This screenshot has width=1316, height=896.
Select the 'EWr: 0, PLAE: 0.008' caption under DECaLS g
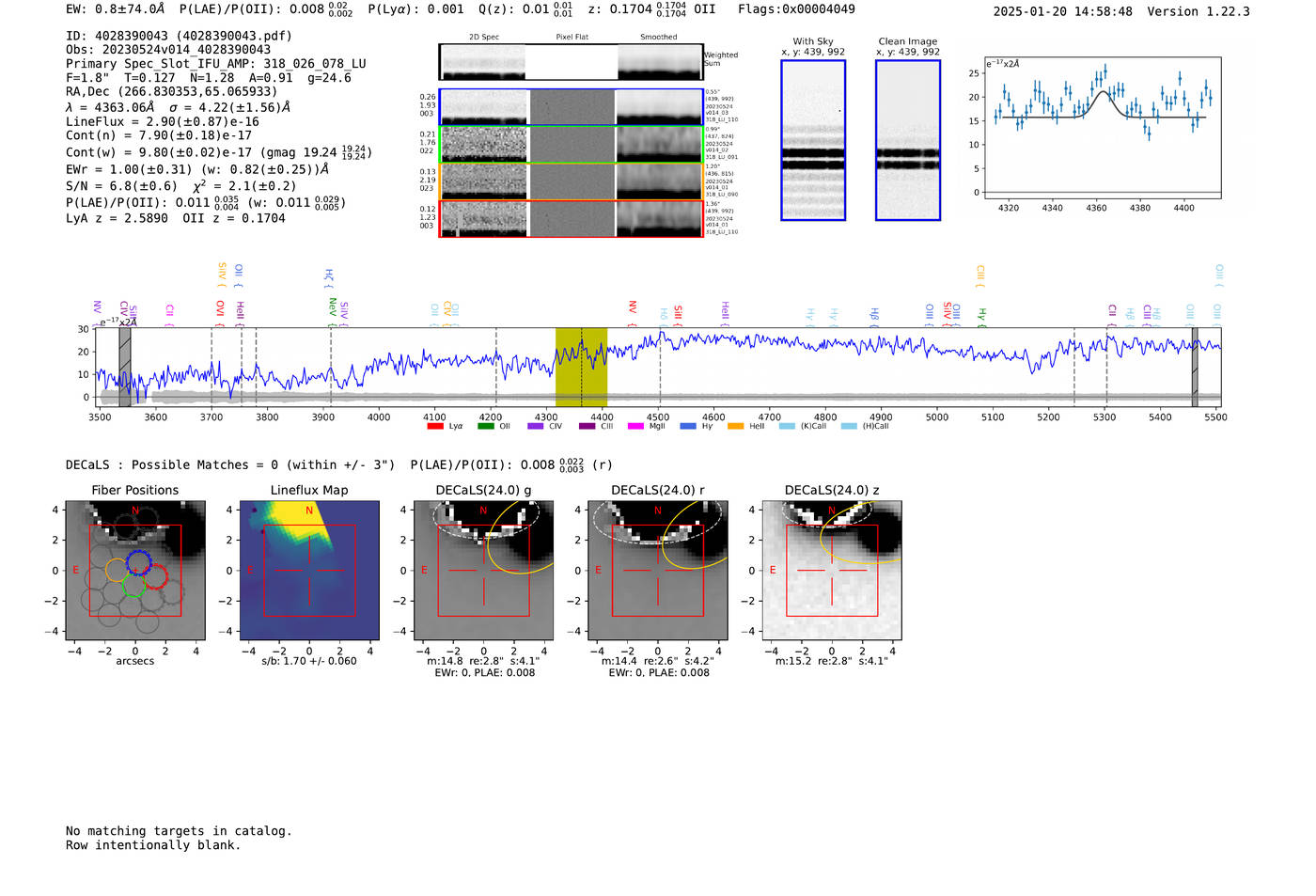pyautogui.click(x=484, y=673)
